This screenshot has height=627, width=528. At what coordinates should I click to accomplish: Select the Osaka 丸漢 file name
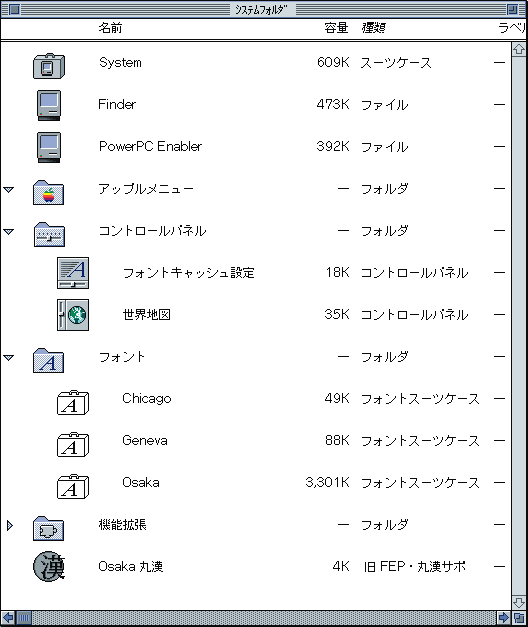click(131, 567)
